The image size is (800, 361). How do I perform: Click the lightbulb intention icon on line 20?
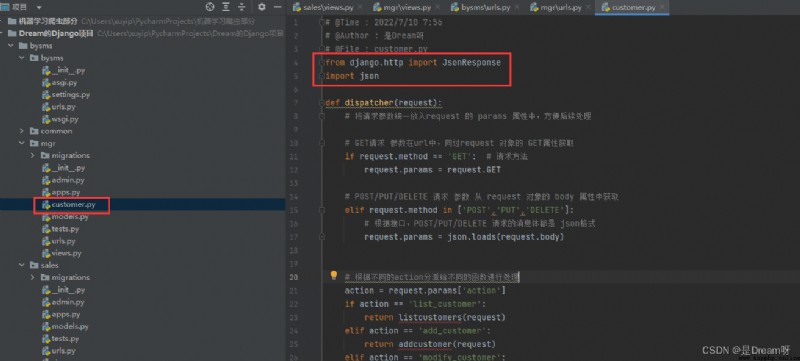[x=334, y=276]
